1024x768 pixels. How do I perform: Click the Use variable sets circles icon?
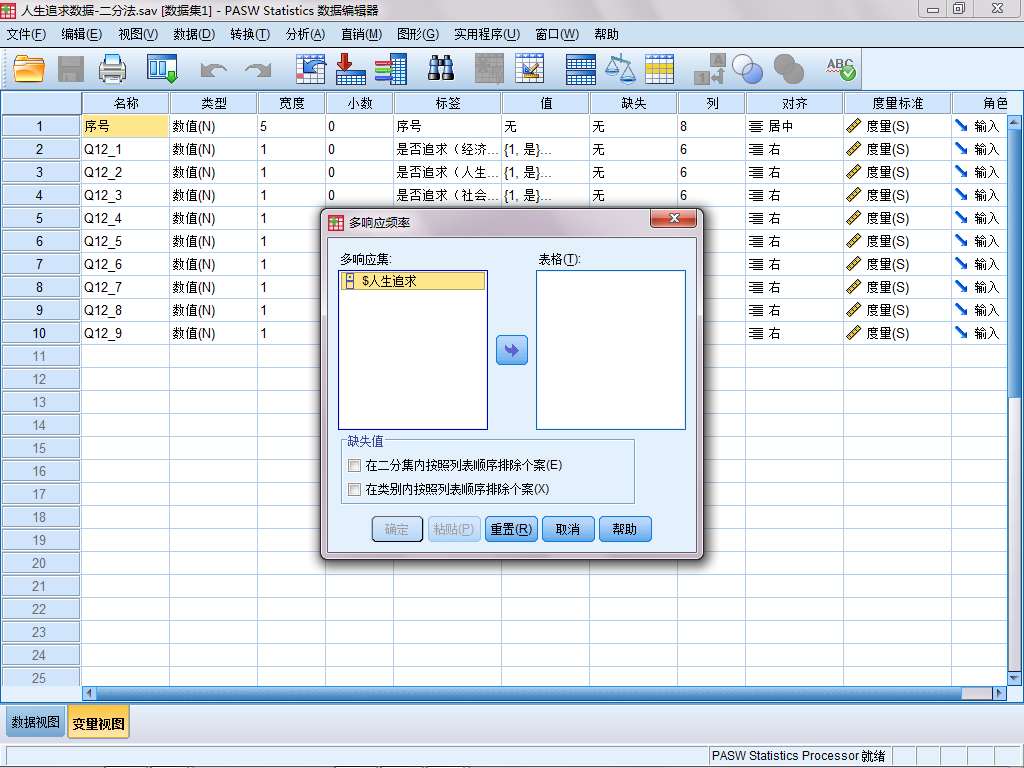(747, 69)
